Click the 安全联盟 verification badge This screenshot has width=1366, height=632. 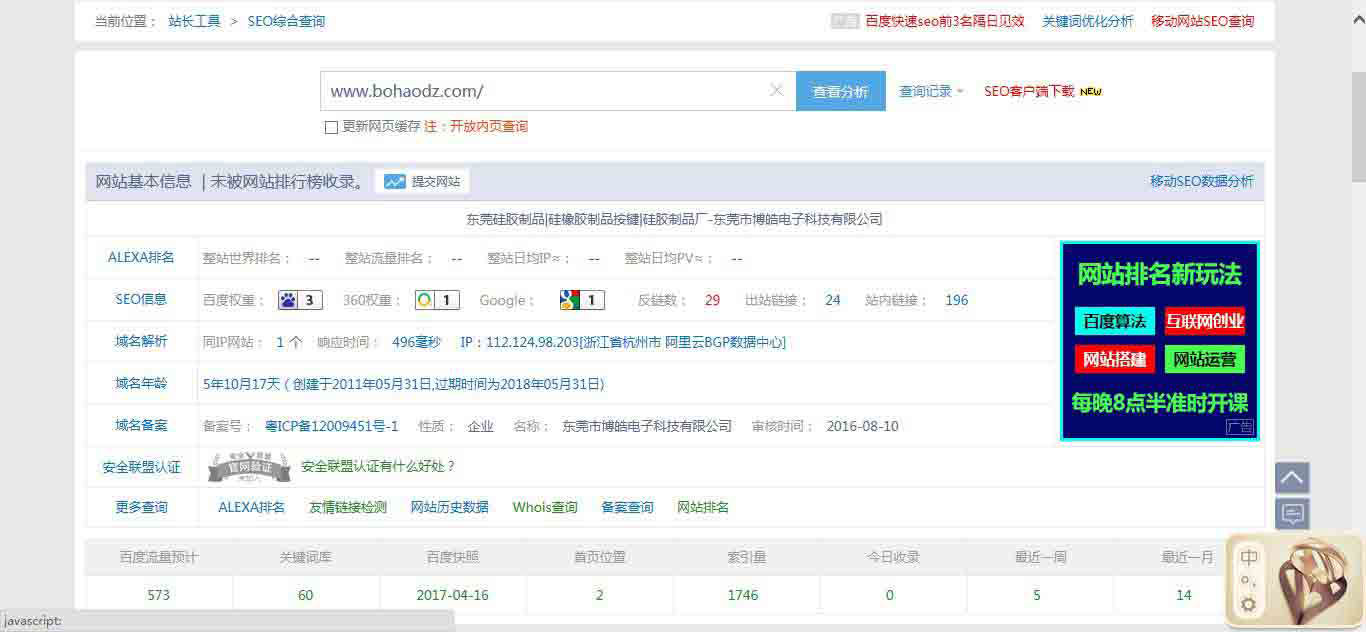pyautogui.click(x=249, y=466)
